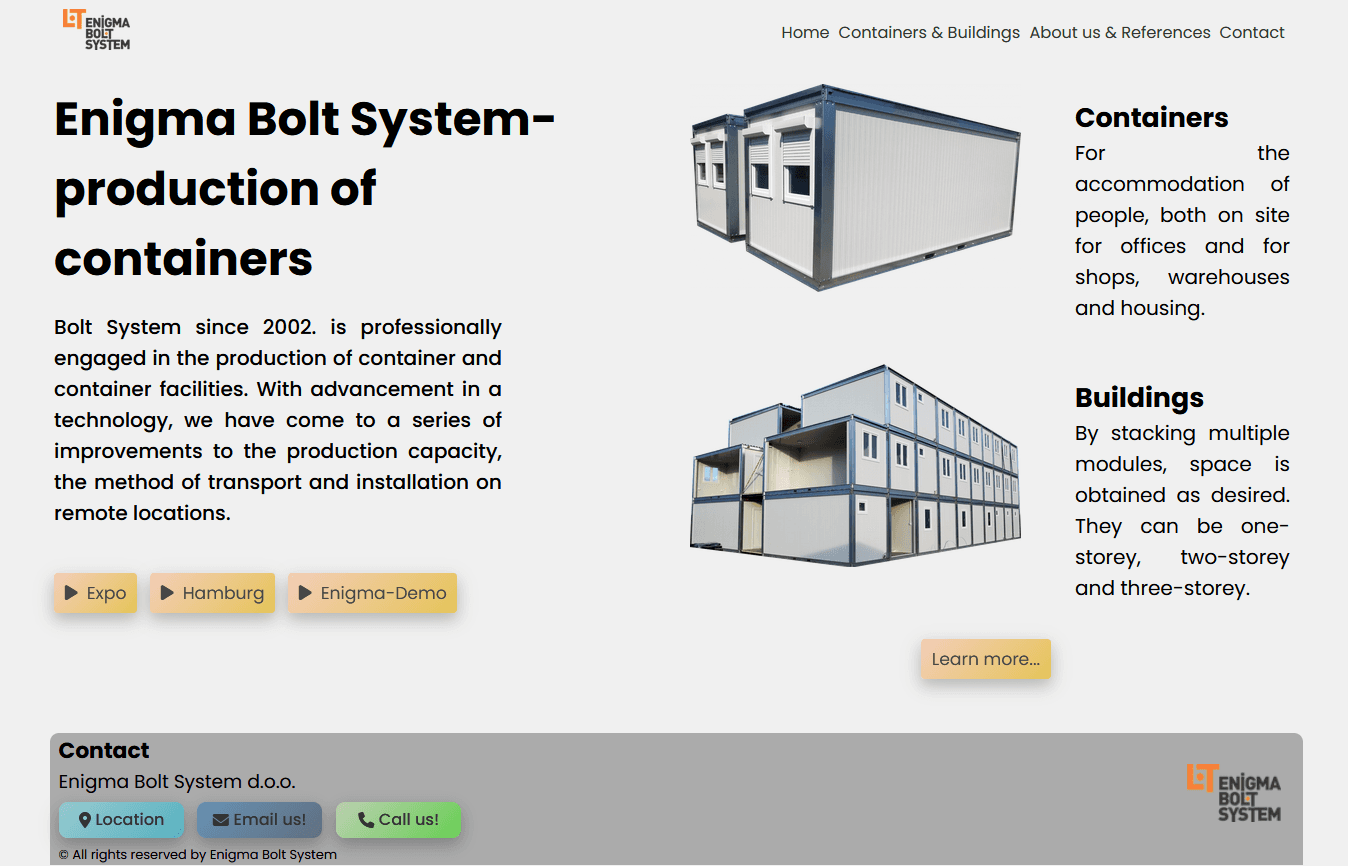This screenshot has height=866, width=1348.
Task: Click the Enigma Bolt System logo in the header
Action: tap(97, 30)
